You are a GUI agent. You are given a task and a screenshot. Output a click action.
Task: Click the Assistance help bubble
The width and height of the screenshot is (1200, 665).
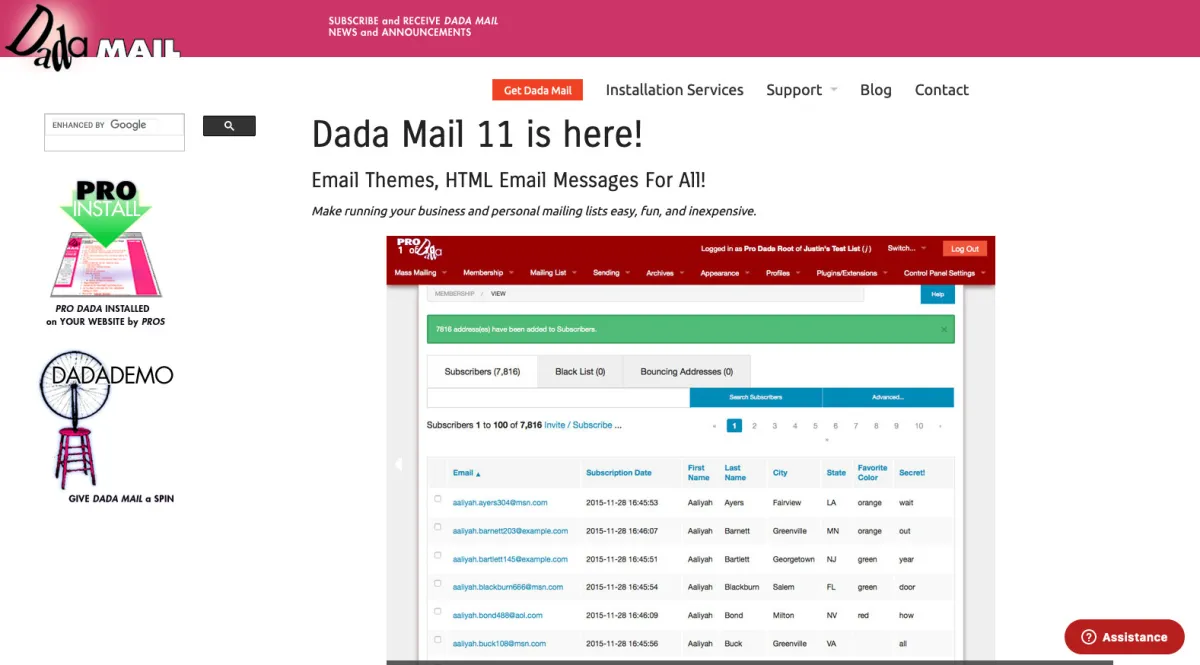click(x=1124, y=637)
